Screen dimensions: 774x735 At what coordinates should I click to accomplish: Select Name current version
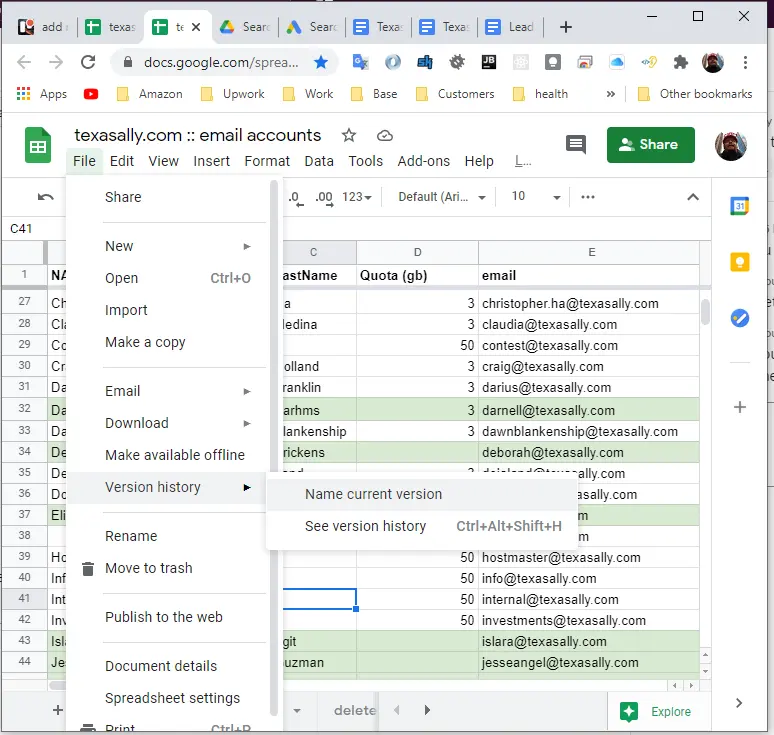tap(373, 494)
